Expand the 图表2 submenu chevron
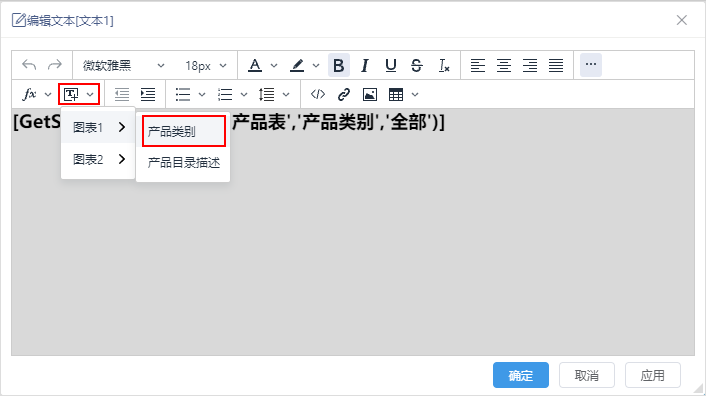The width and height of the screenshot is (706, 396). [x=122, y=159]
